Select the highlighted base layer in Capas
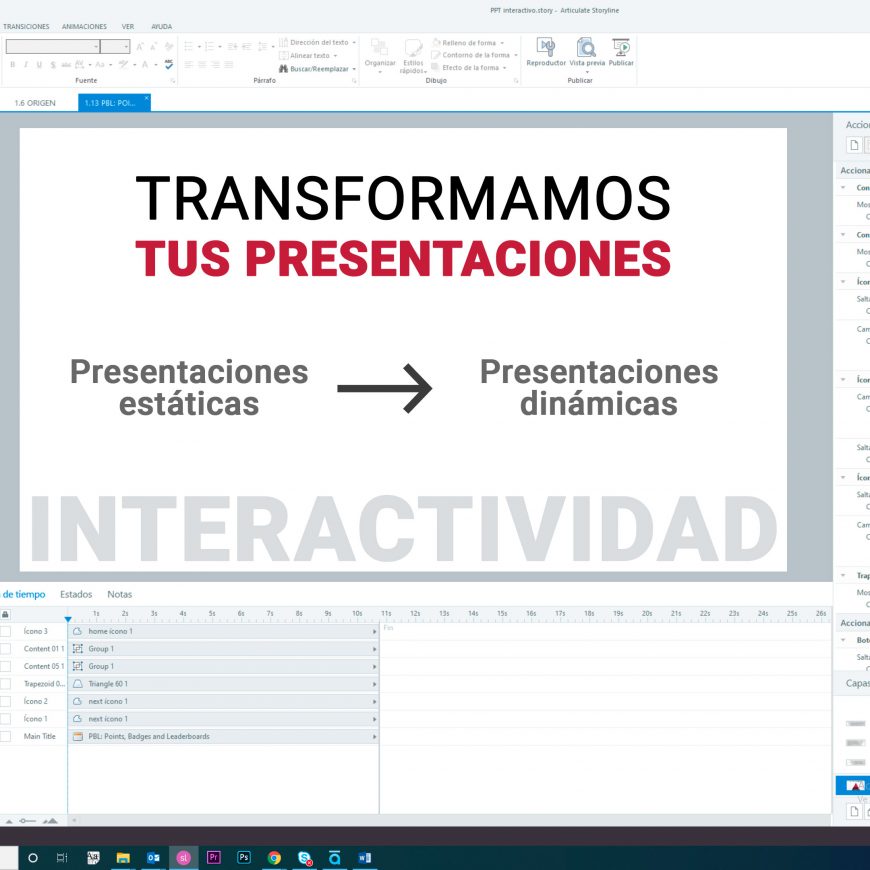This screenshot has height=870, width=870. click(853, 786)
